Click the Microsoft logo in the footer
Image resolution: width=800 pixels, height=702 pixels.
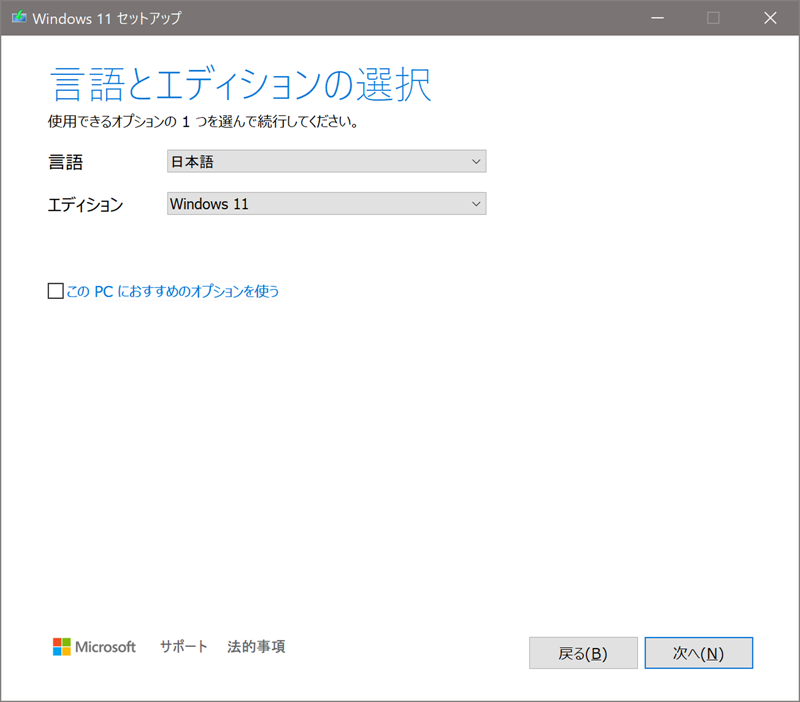pyautogui.click(x=94, y=647)
